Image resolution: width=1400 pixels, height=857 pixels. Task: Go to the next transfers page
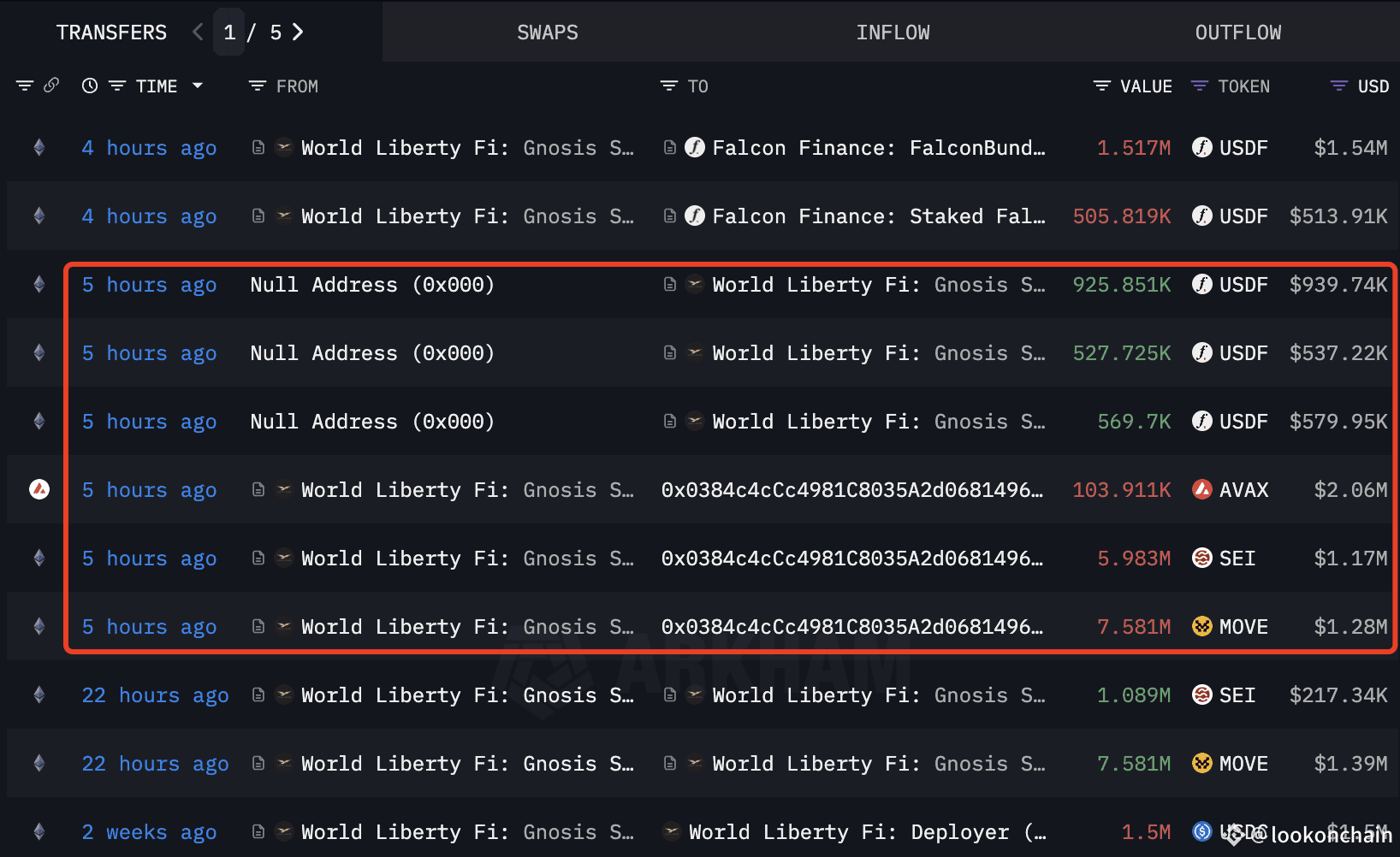click(x=298, y=32)
